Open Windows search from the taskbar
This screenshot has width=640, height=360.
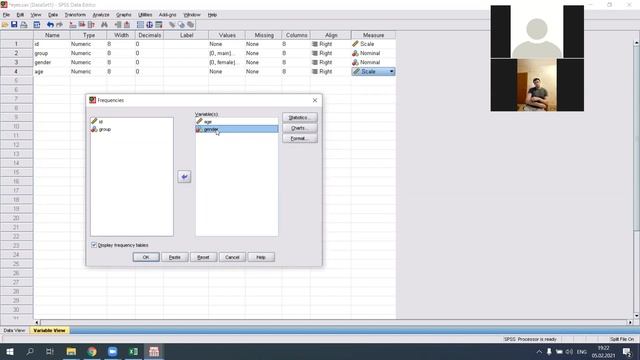30,351
